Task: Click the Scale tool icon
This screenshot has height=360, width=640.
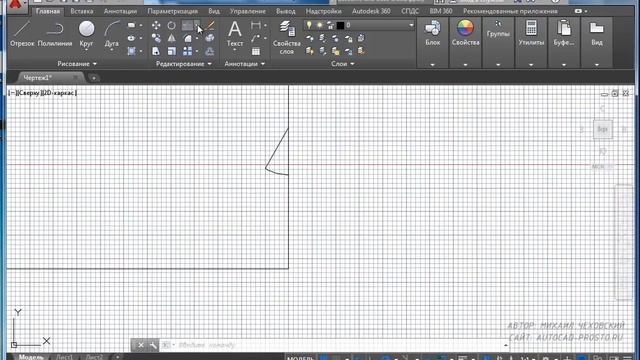Action: (x=171, y=51)
